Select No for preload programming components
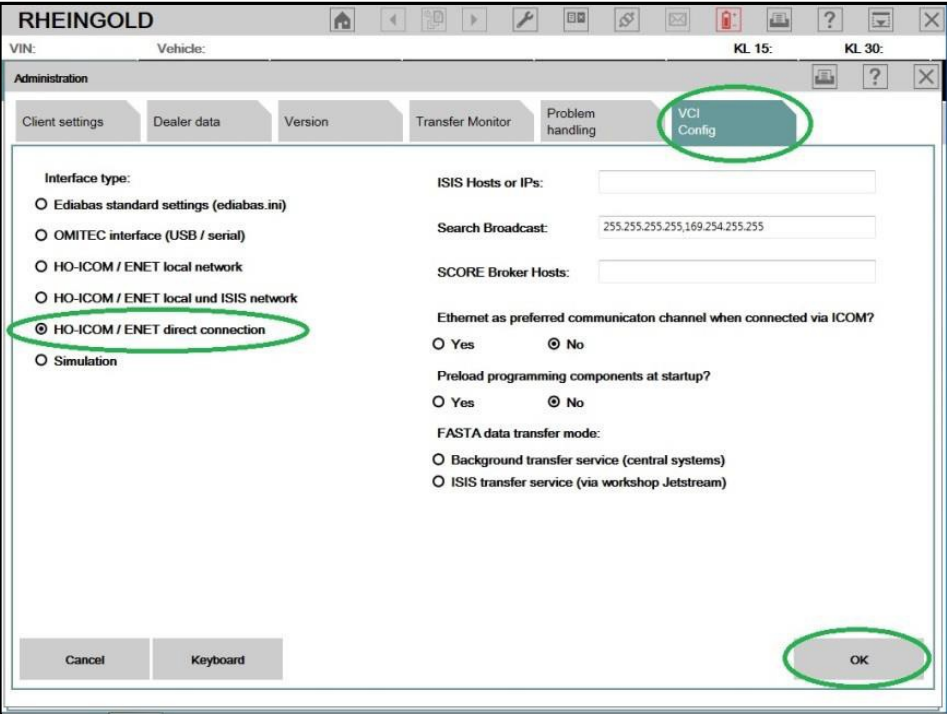The width and height of the screenshot is (947, 714). coord(554,402)
